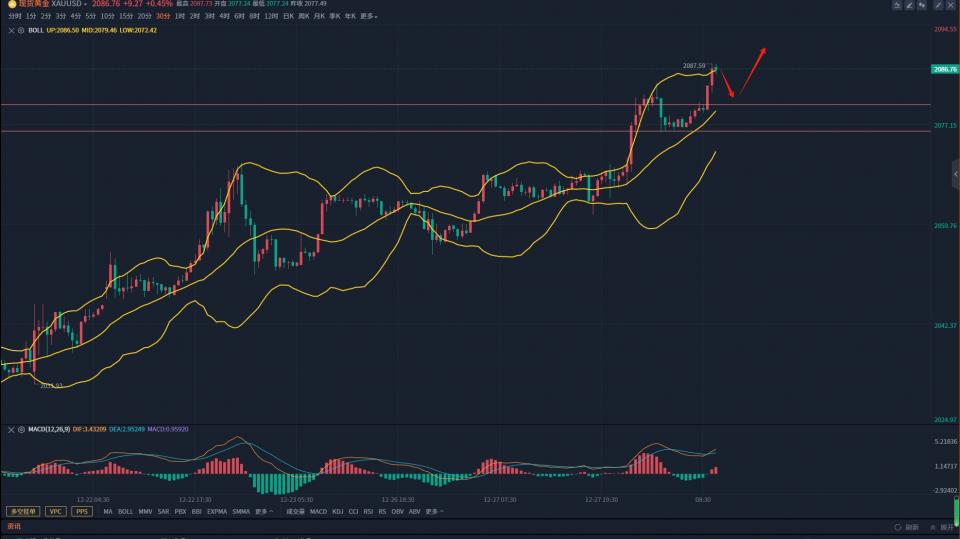The height and width of the screenshot is (539, 960).
Task: Select the 3分 timeframe
Action: (61, 17)
